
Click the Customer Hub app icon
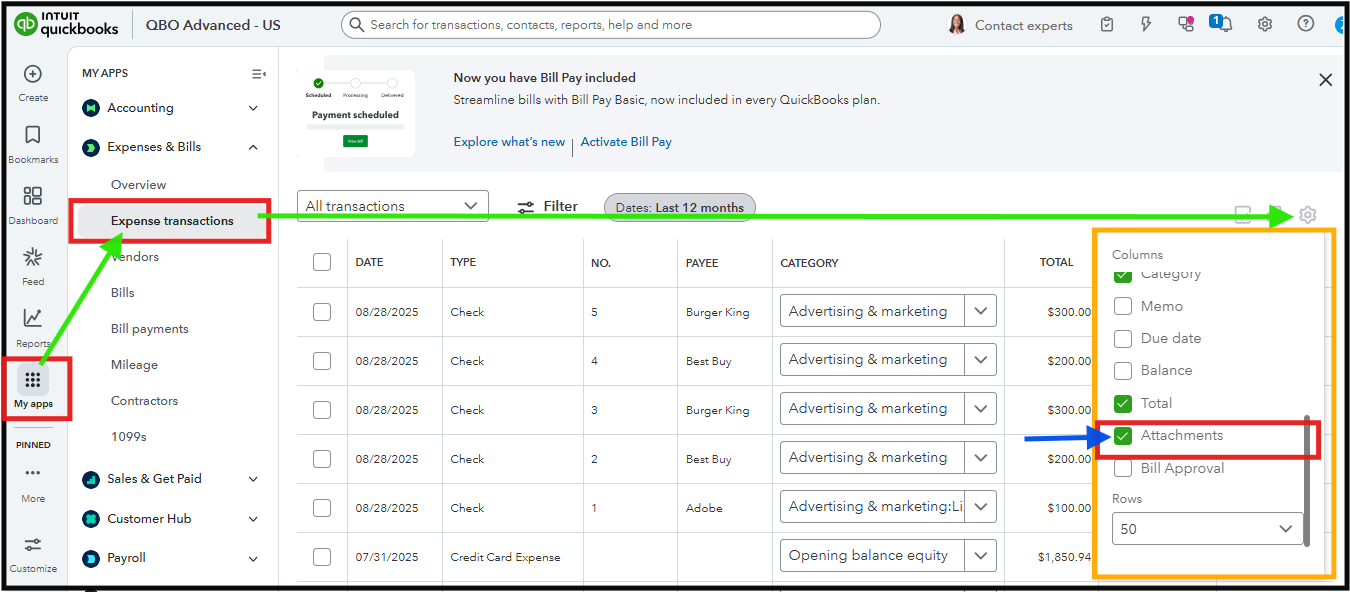(91, 519)
